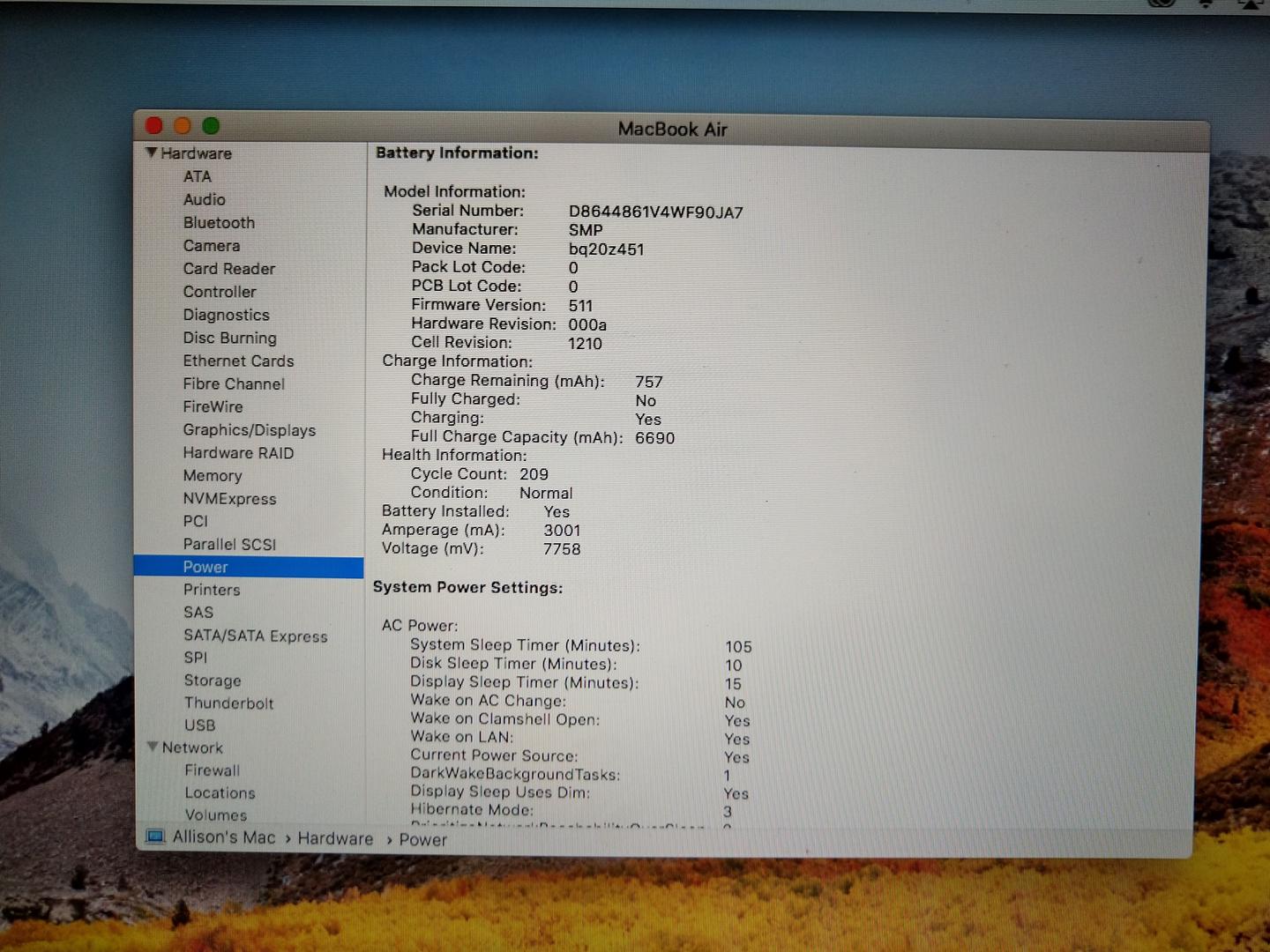Click the device name bq20z451
Screen dimensions: 1270x952
coord(607,249)
